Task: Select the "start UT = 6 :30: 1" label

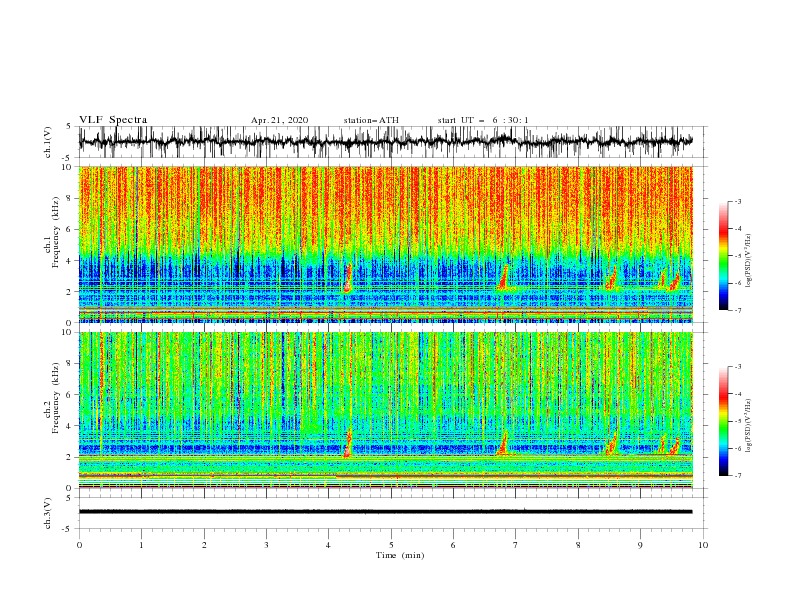Action: coord(483,120)
